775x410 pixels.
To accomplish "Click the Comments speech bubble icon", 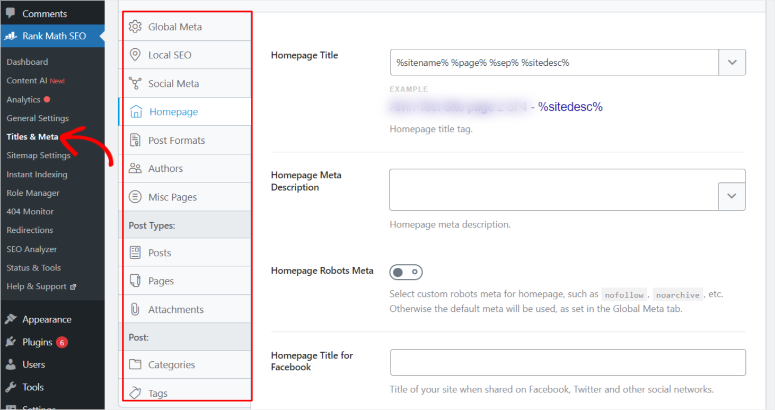I will coord(10,14).
